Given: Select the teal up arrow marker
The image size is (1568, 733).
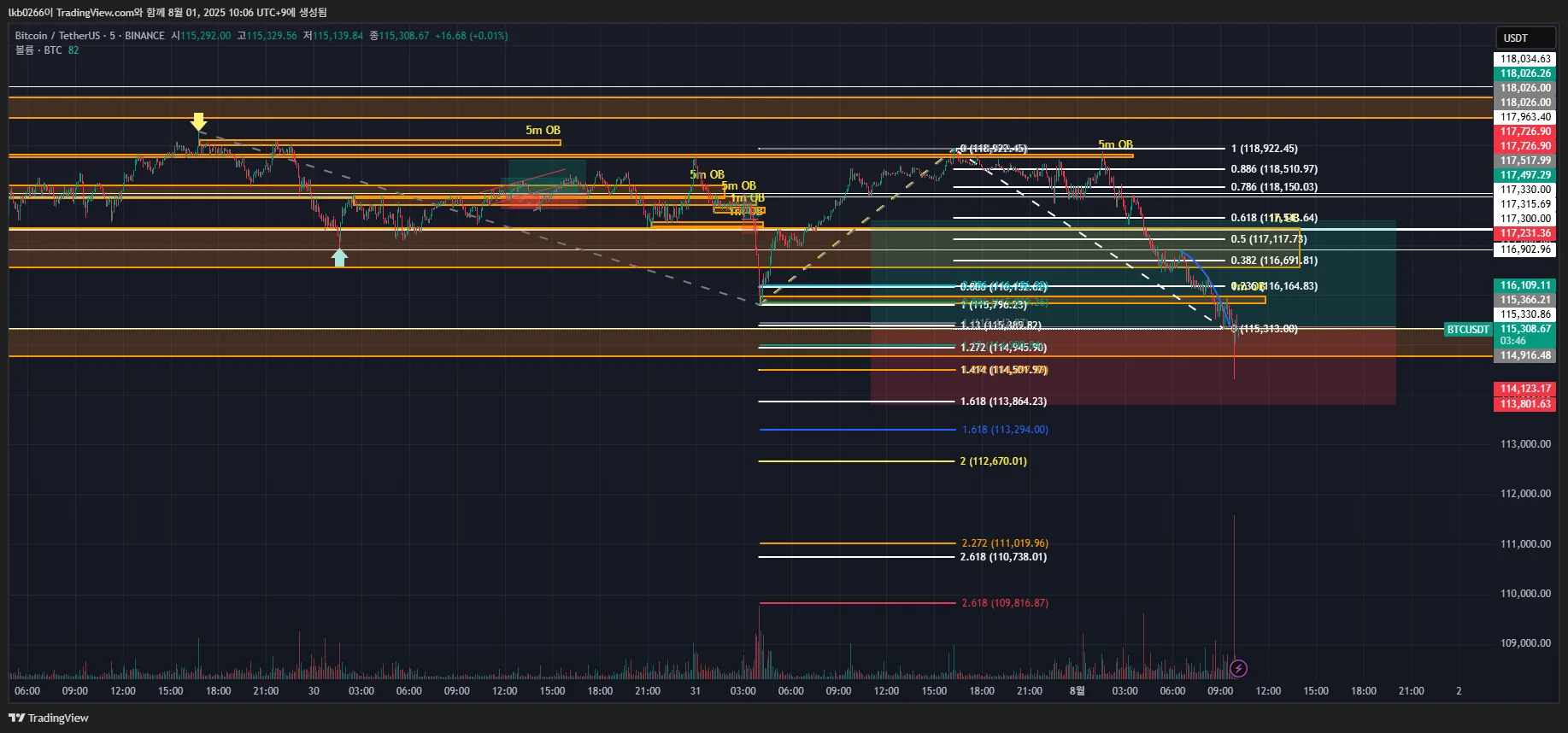Looking at the screenshot, I should click(x=340, y=257).
